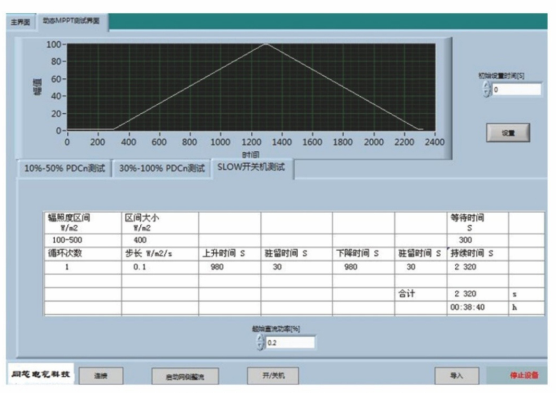Screen dimensions: 556x393
Task: Click the 连接 button at the bottom
Action: pyautogui.click(x=101, y=376)
